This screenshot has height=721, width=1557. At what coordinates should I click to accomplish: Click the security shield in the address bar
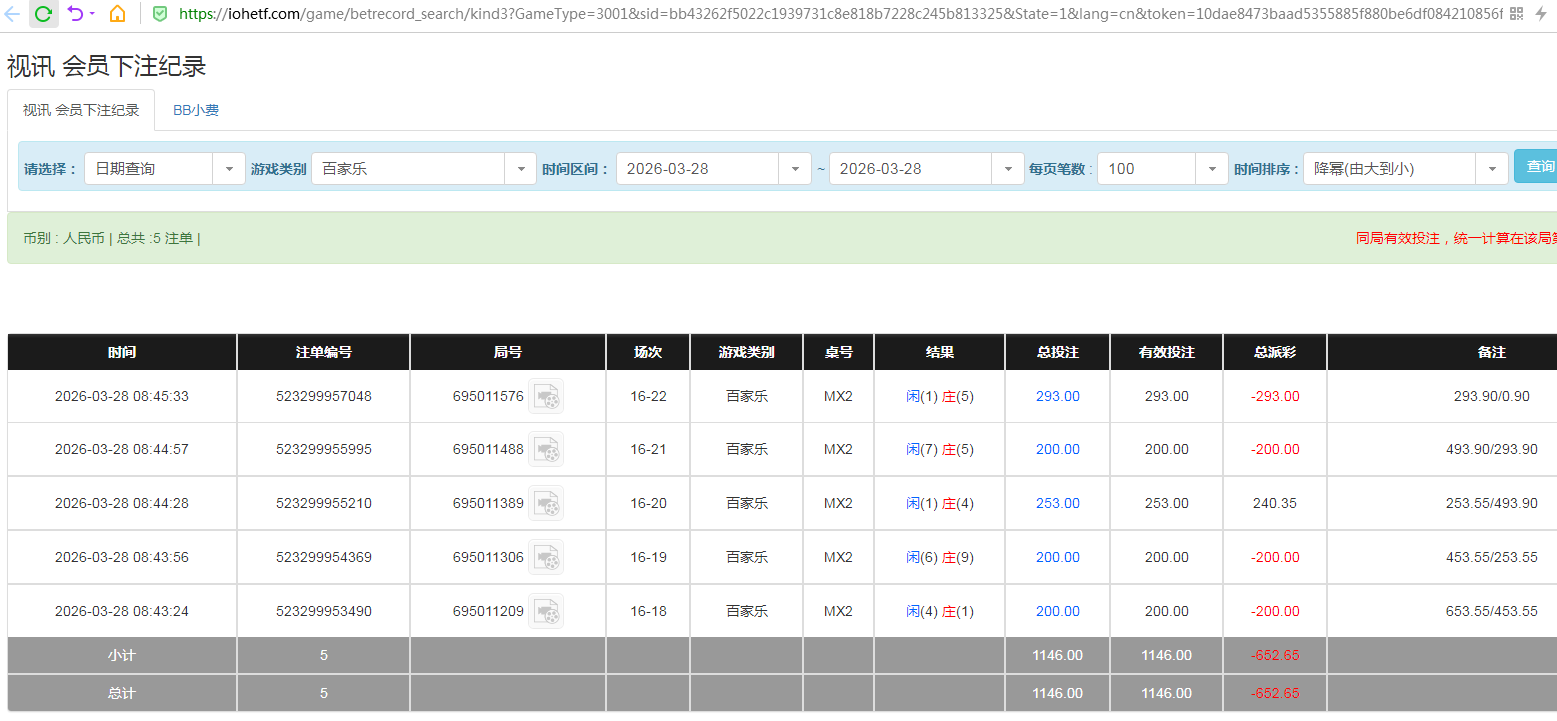160,14
